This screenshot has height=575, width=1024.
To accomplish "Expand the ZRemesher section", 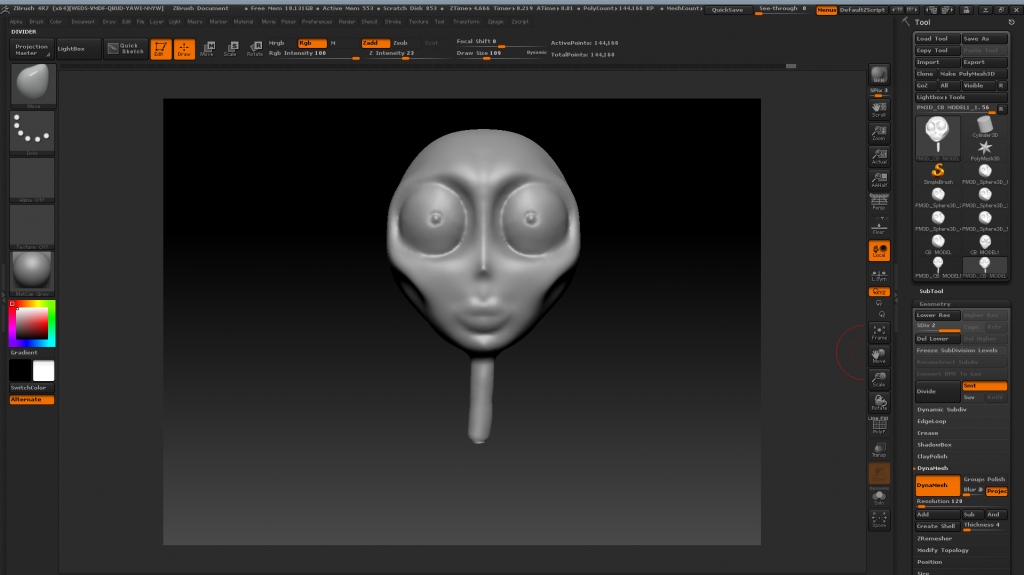I will pyautogui.click(x=936, y=538).
